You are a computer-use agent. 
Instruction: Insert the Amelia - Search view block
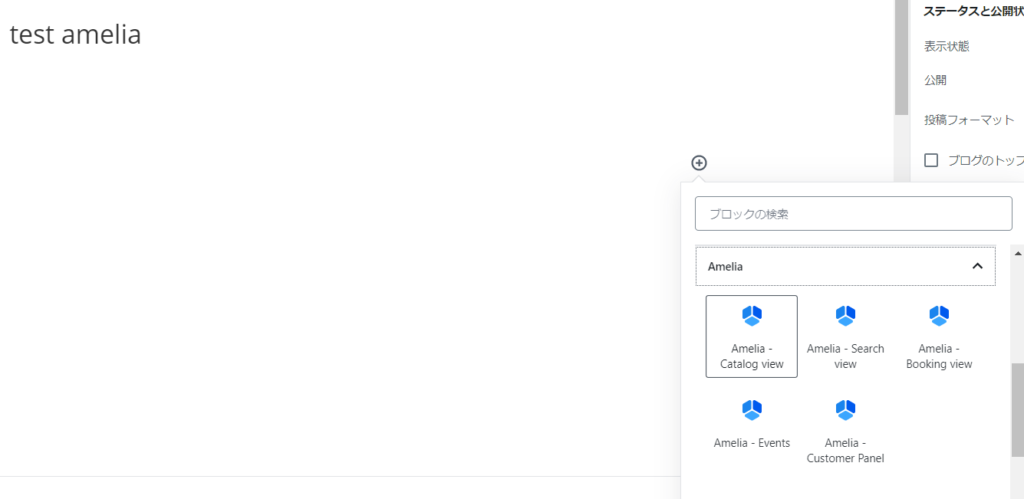845,336
